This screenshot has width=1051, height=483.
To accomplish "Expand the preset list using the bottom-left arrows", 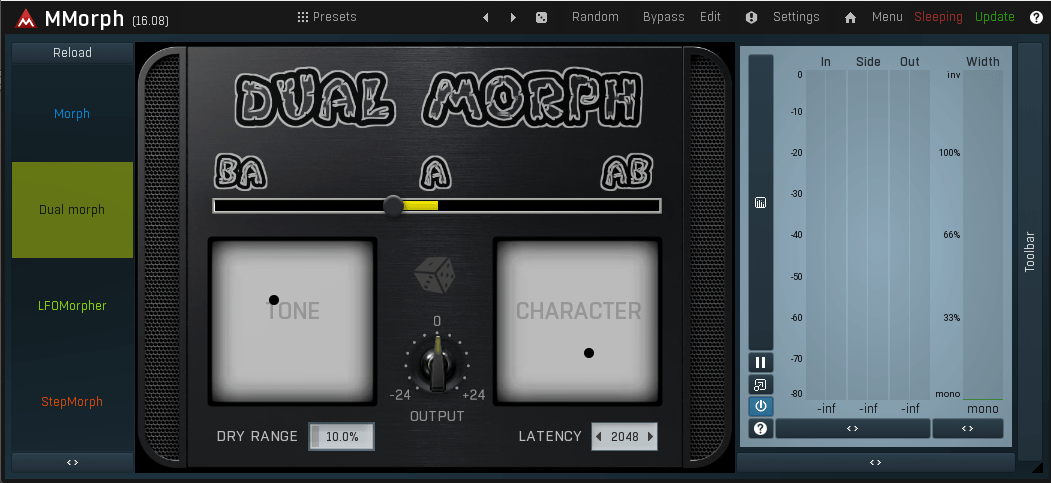I will (72, 463).
